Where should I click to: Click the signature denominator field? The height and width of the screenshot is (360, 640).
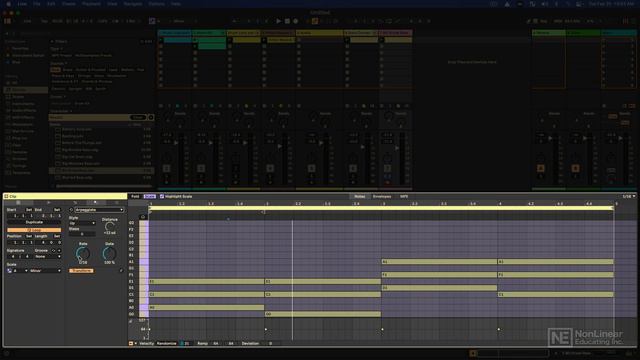(x=27, y=256)
